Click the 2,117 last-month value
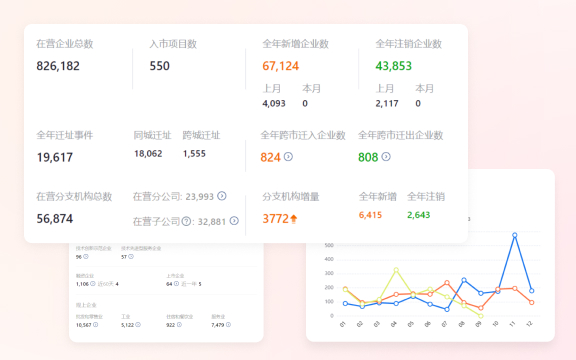The height and width of the screenshot is (360, 576). tap(387, 104)
